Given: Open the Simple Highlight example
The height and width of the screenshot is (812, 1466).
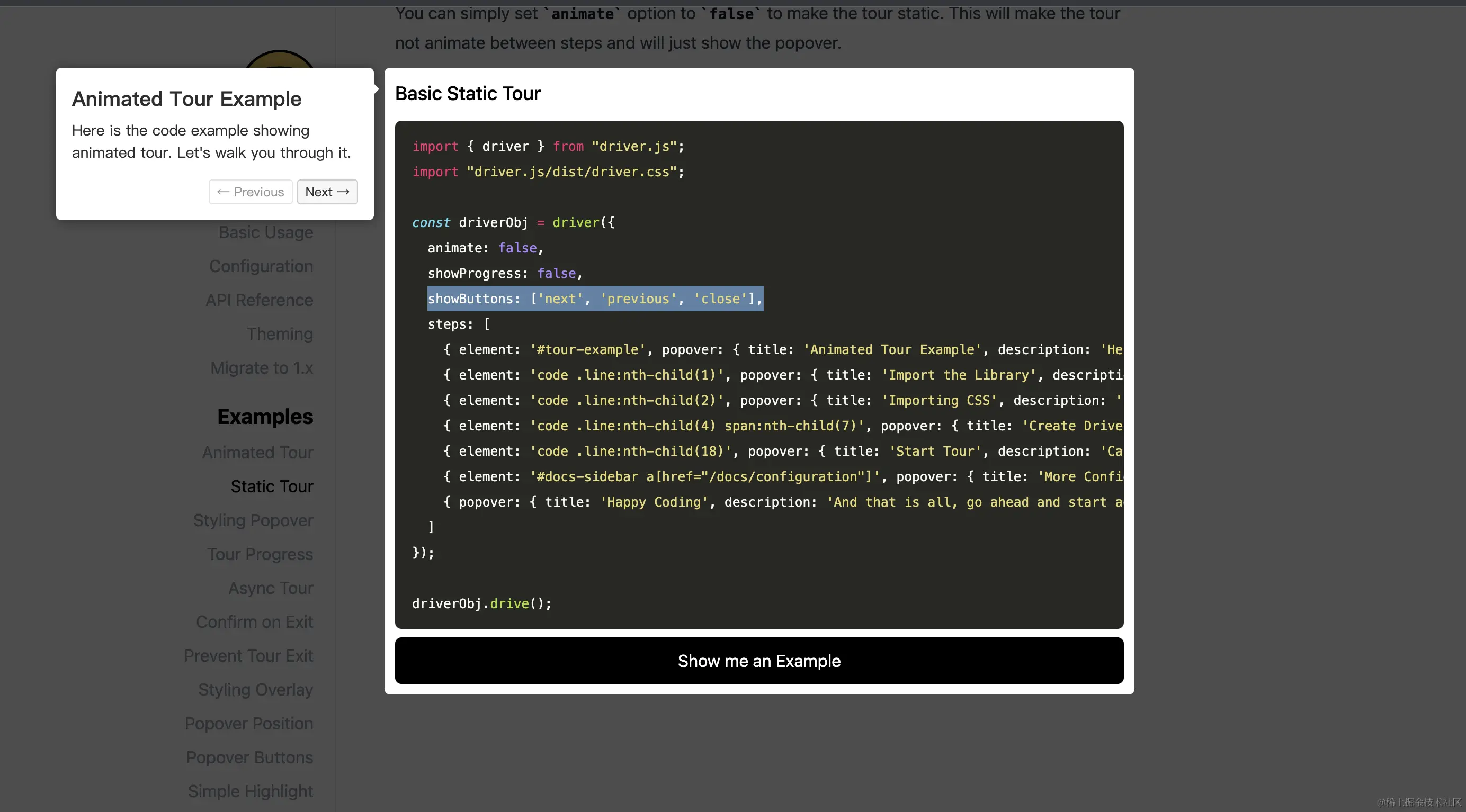Looking at the screenshot, I should tap(251, 791).
